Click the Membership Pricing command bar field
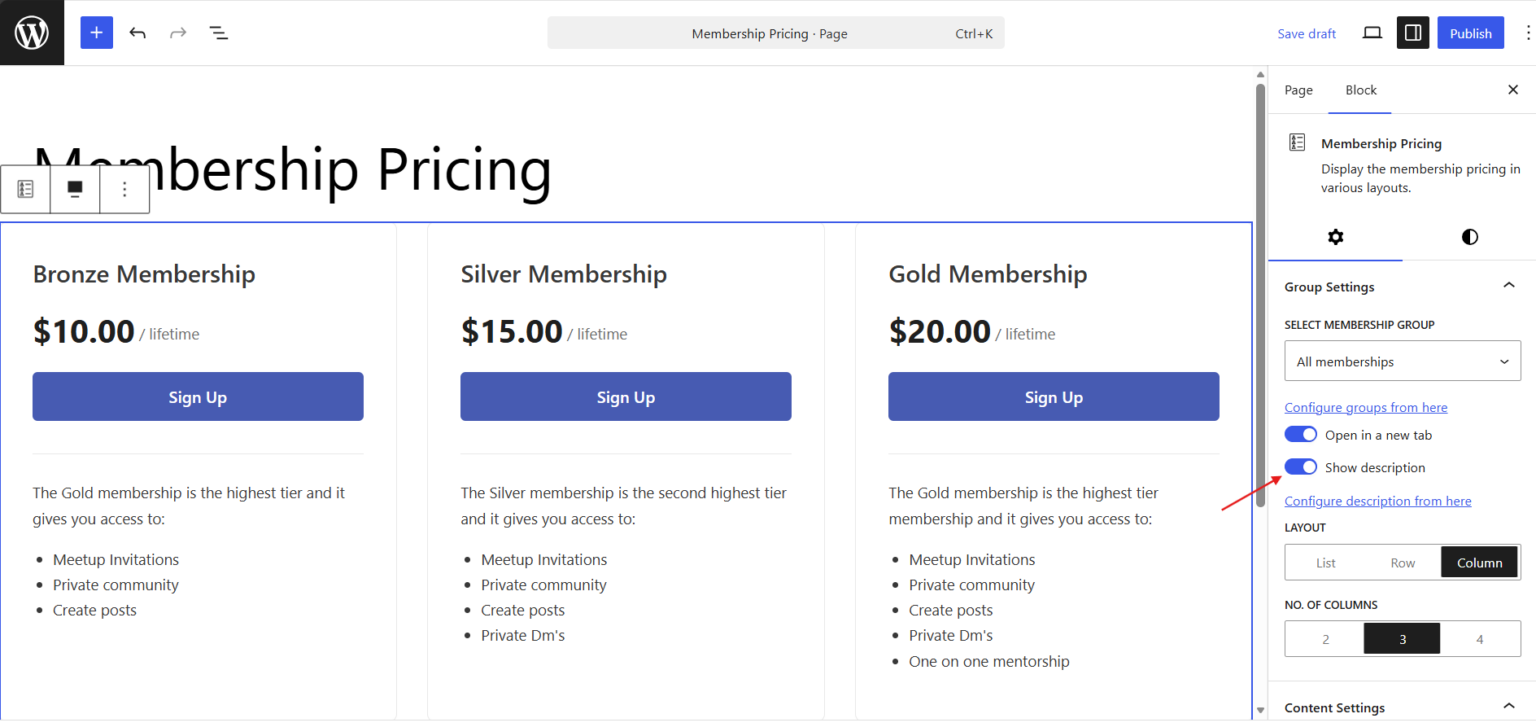 776,33
